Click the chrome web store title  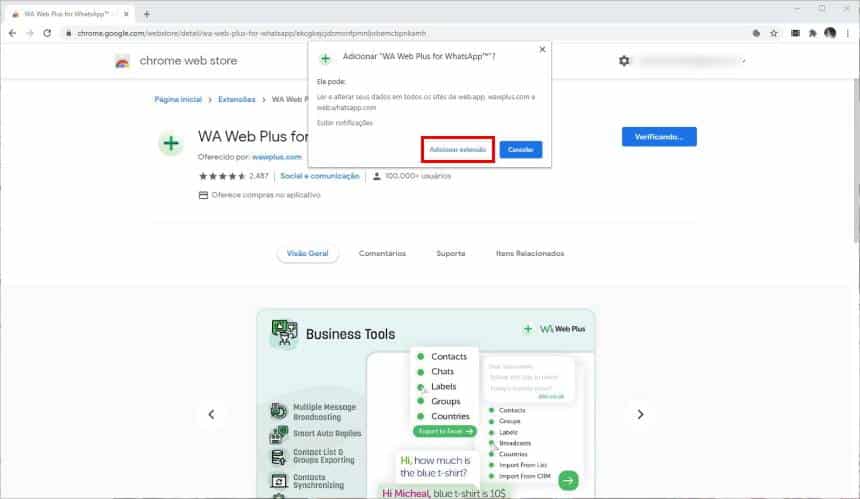(x=188, y=61)
